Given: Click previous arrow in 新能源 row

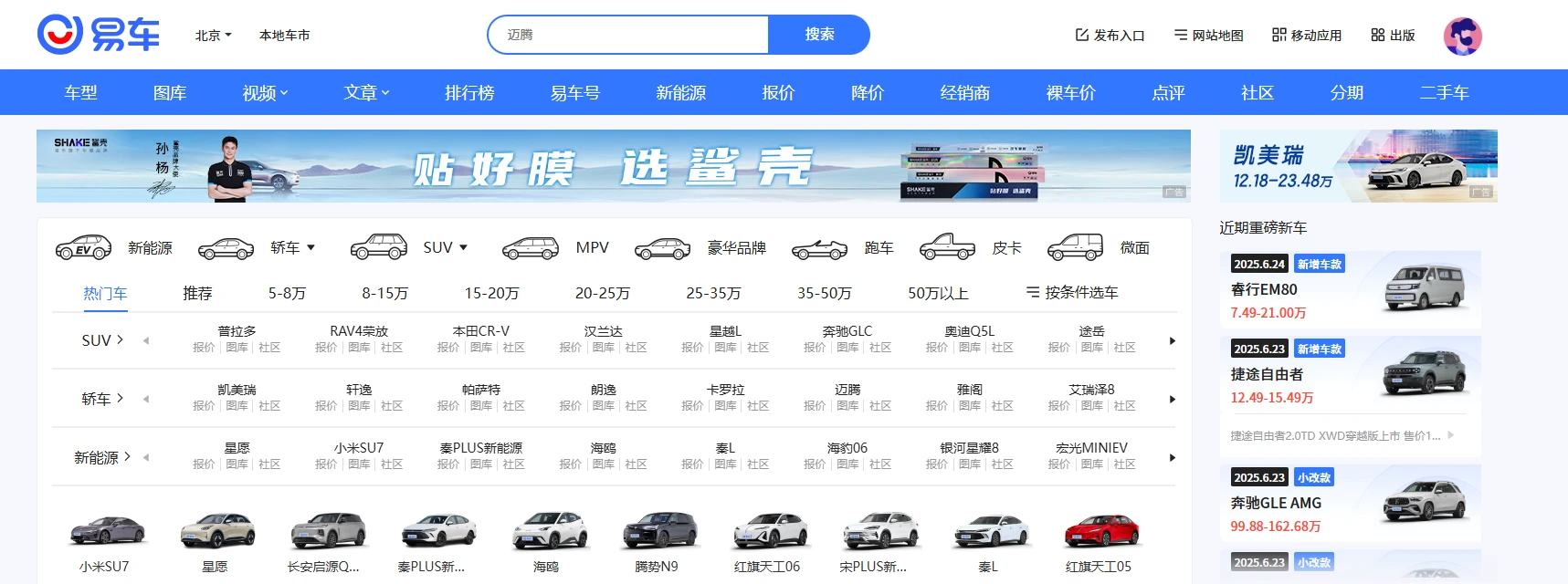Looking at the screenshot, I should point(146,457).
